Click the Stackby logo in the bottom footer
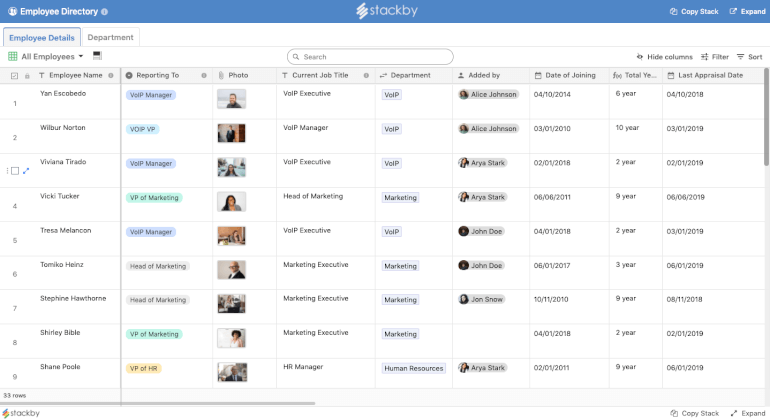 pyautogui.click(x=21, y=412)
